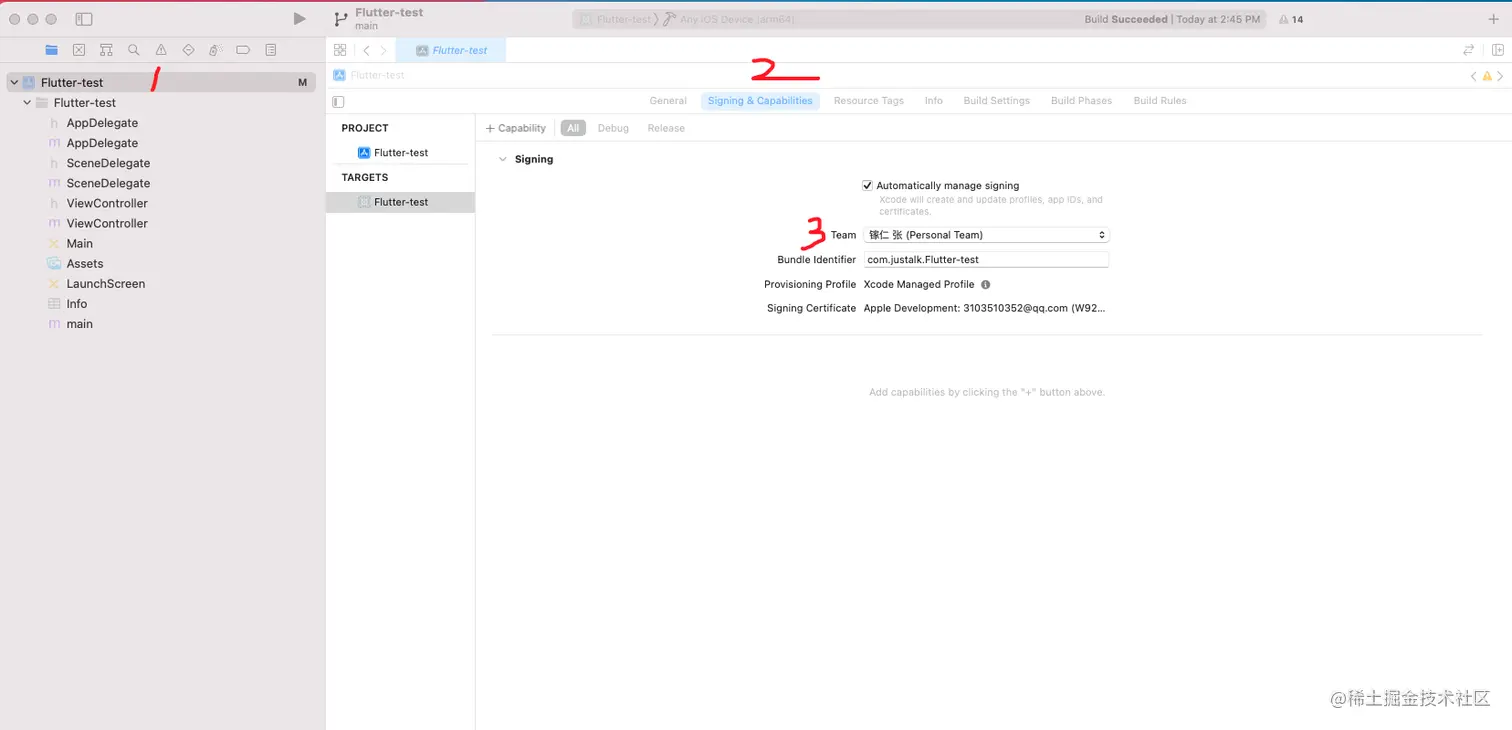Open the source control navigator
Viewport: 1512px width, 730px height.
click(x=79, y=50)
